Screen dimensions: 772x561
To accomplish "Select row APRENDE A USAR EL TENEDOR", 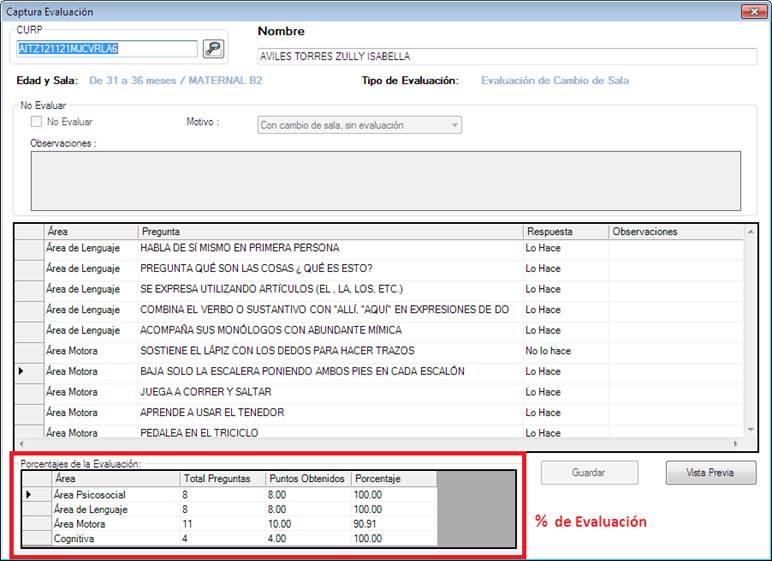I will (x=379, y=413).
